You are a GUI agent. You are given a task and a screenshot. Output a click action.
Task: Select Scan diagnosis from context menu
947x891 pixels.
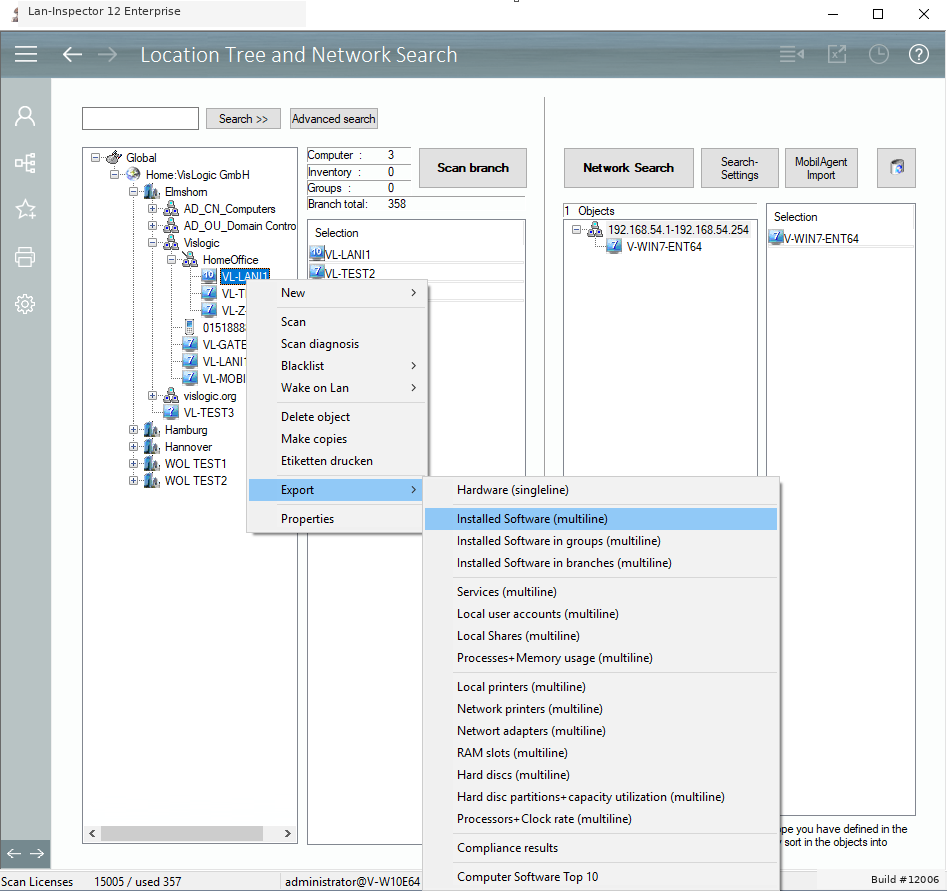click(336, 344)
